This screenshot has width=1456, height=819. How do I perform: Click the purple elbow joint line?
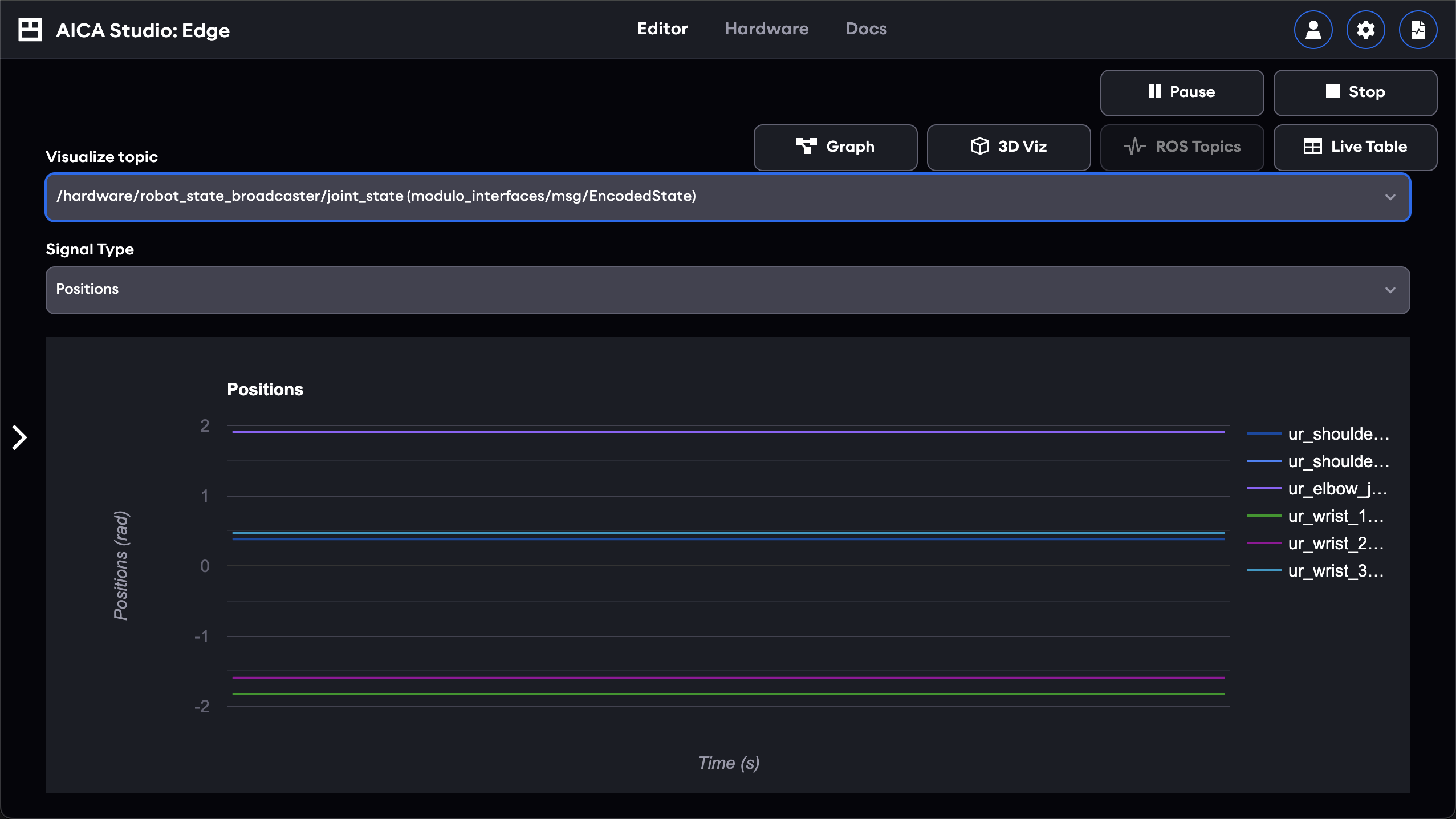point(728,432)
